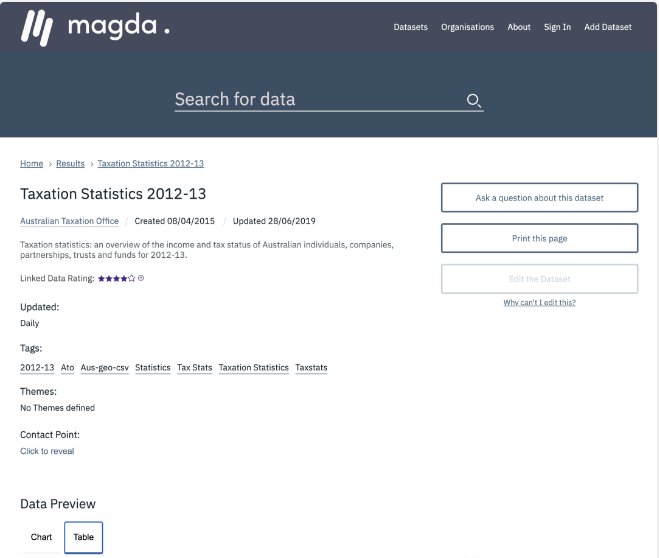Follow the Results breadcrumb link
The height and width of the screenshot is (558, 659).
70,163
